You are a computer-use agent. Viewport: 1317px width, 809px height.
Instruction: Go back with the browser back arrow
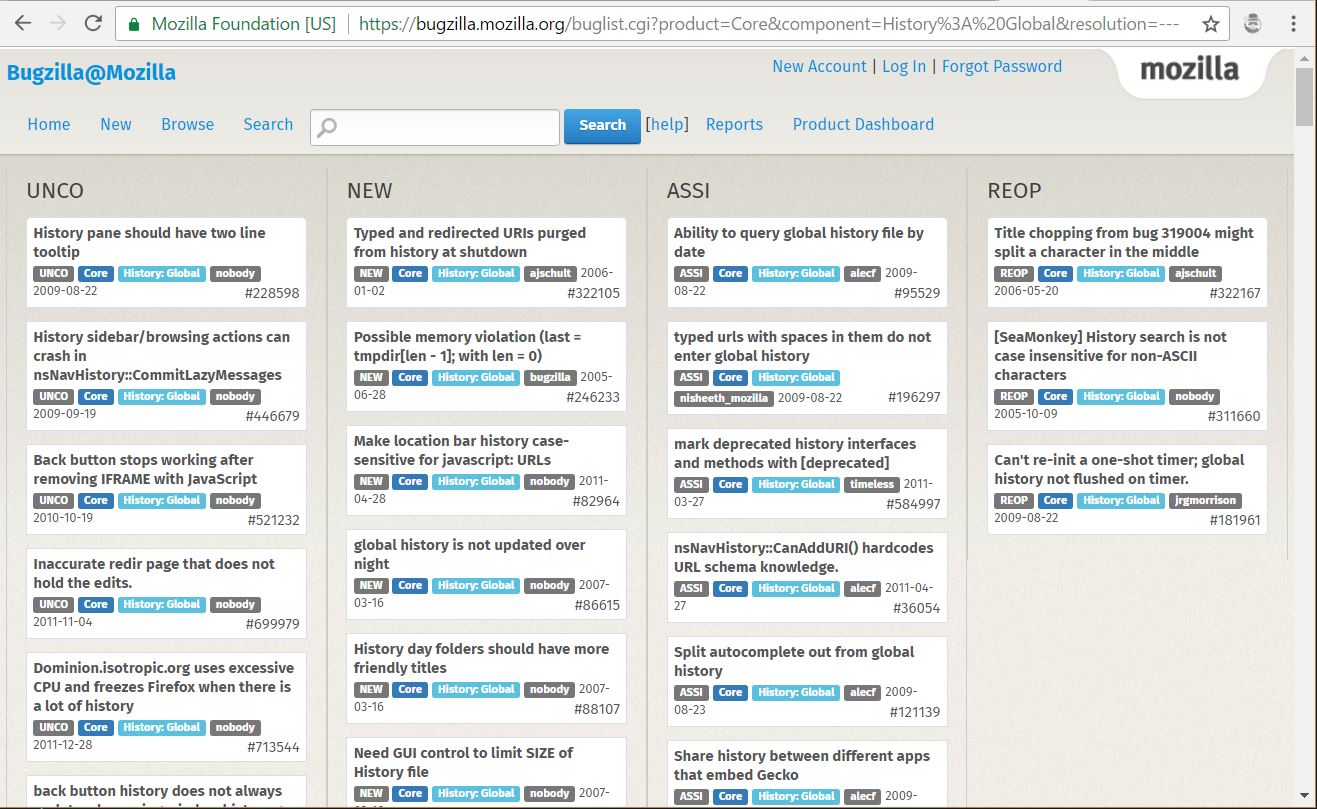click(23, 23)
